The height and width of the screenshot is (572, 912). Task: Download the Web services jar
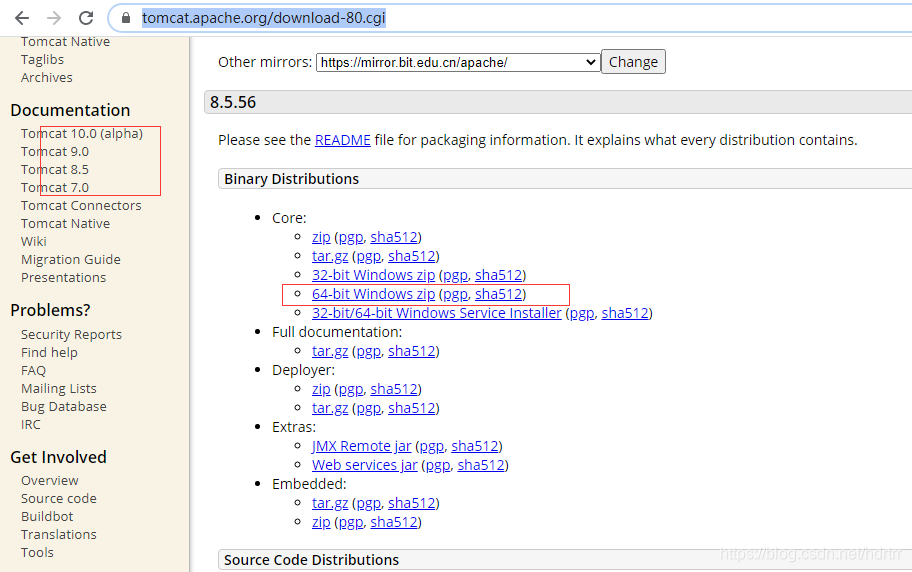(x=364, y=466)
